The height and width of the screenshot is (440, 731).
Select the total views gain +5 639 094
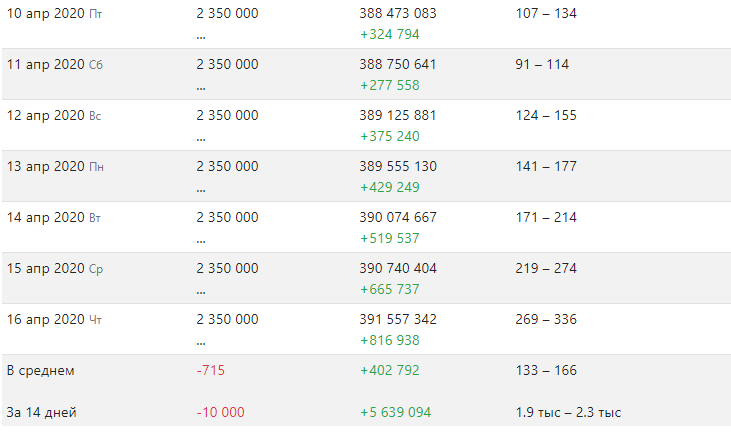tap(395, 412)
